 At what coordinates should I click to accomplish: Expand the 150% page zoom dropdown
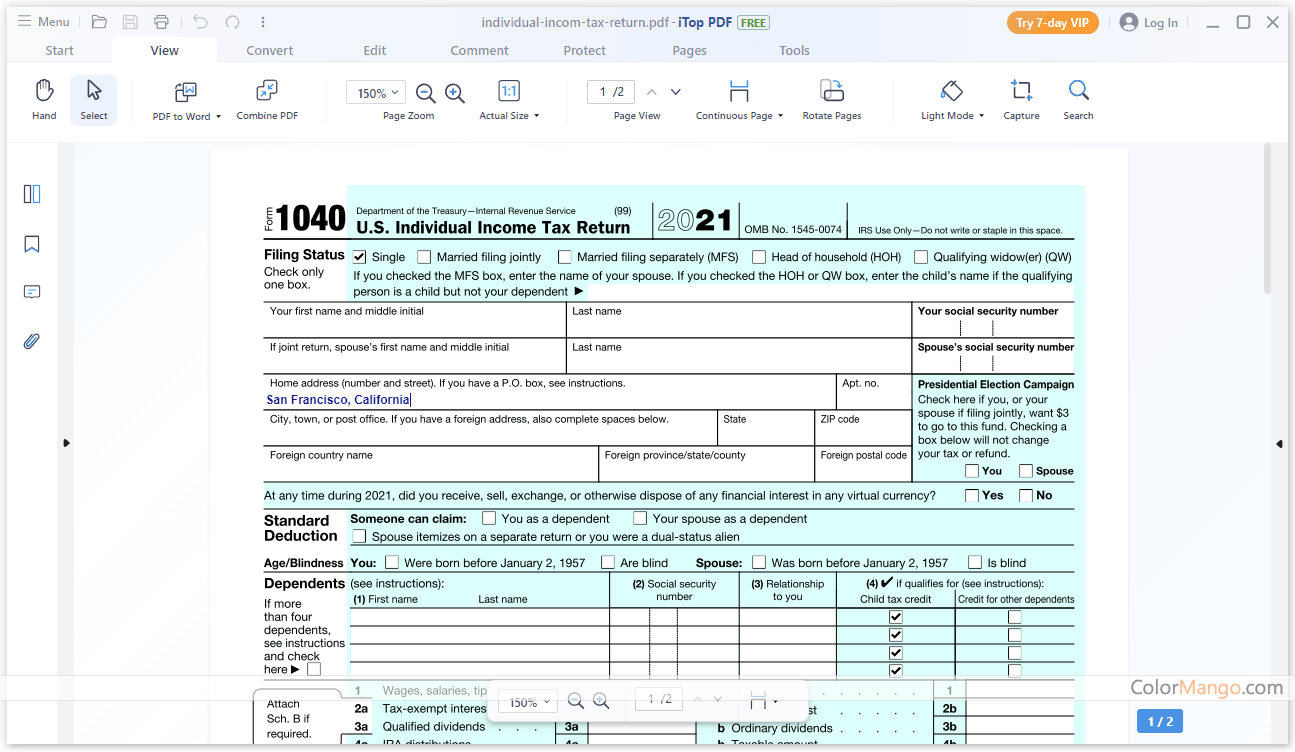[376, 93]
